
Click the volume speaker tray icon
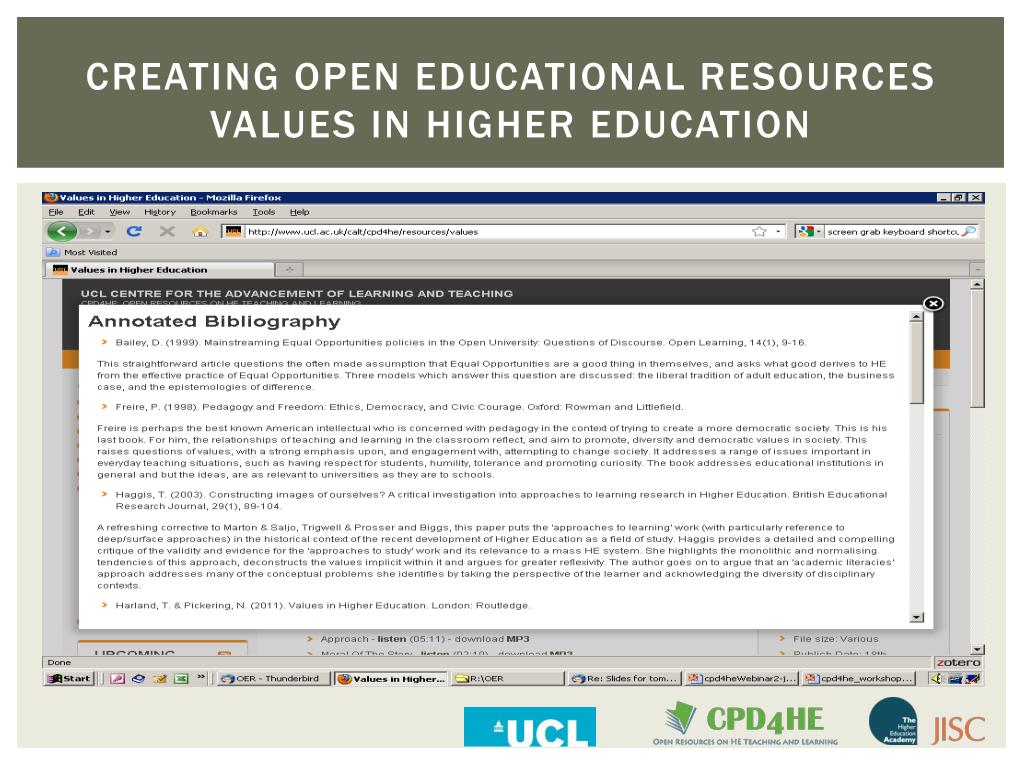pyautogui.click(x=937, y=679)
